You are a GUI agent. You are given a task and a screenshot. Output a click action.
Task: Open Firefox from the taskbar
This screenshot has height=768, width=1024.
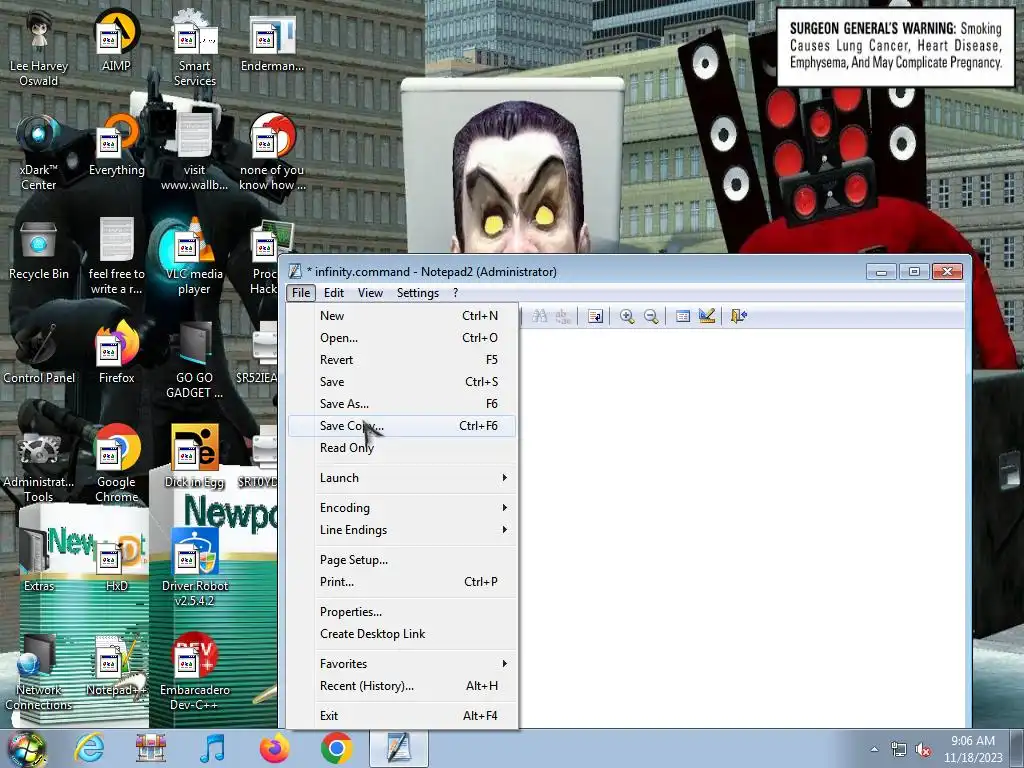click(274, 748)
